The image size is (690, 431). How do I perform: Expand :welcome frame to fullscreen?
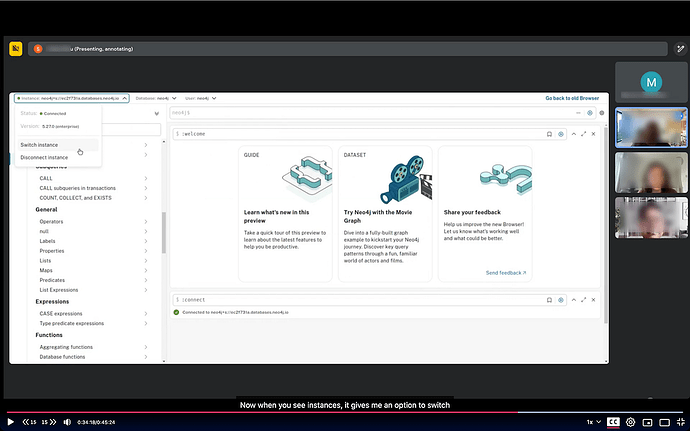(584, 134)
